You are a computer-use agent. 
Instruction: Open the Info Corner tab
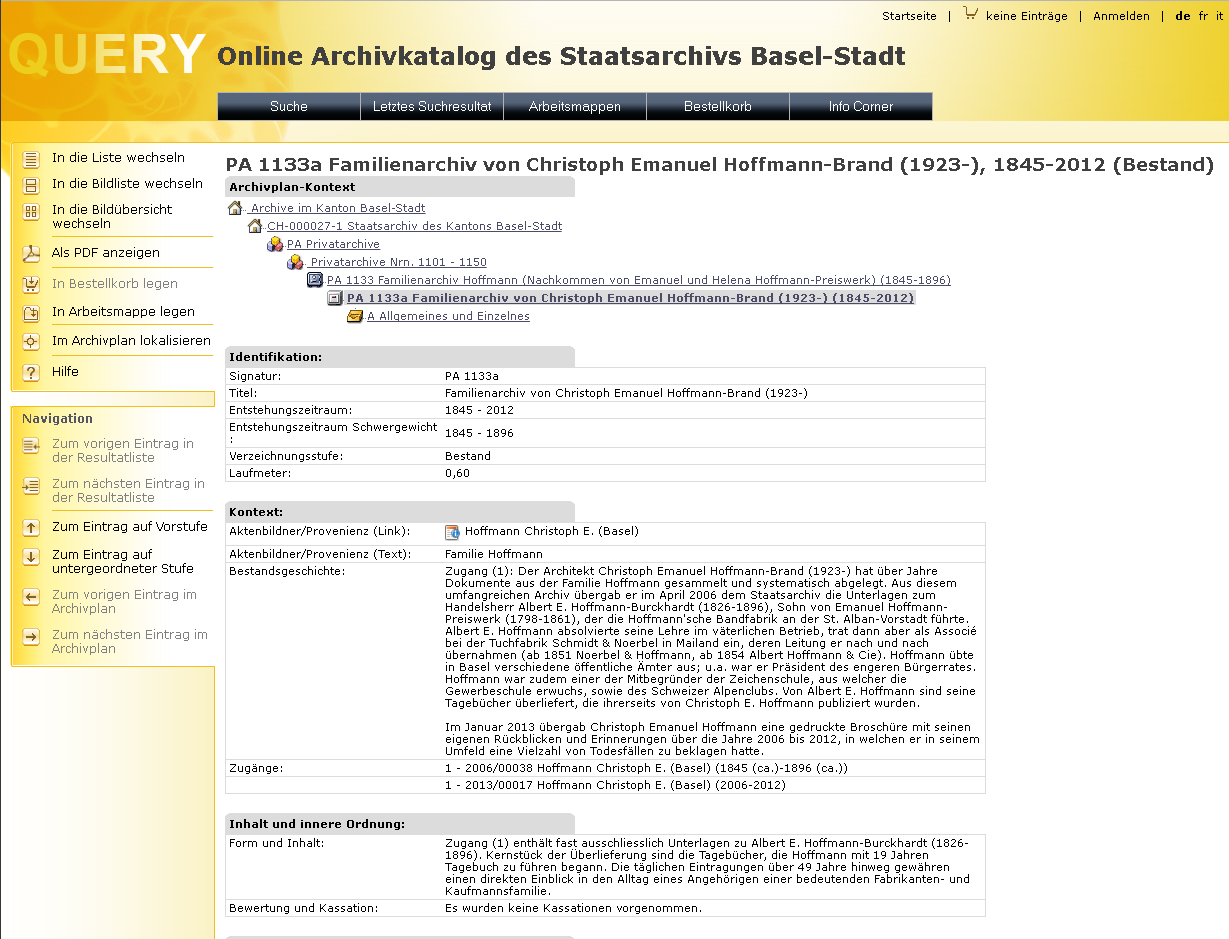tap(860, 107)
